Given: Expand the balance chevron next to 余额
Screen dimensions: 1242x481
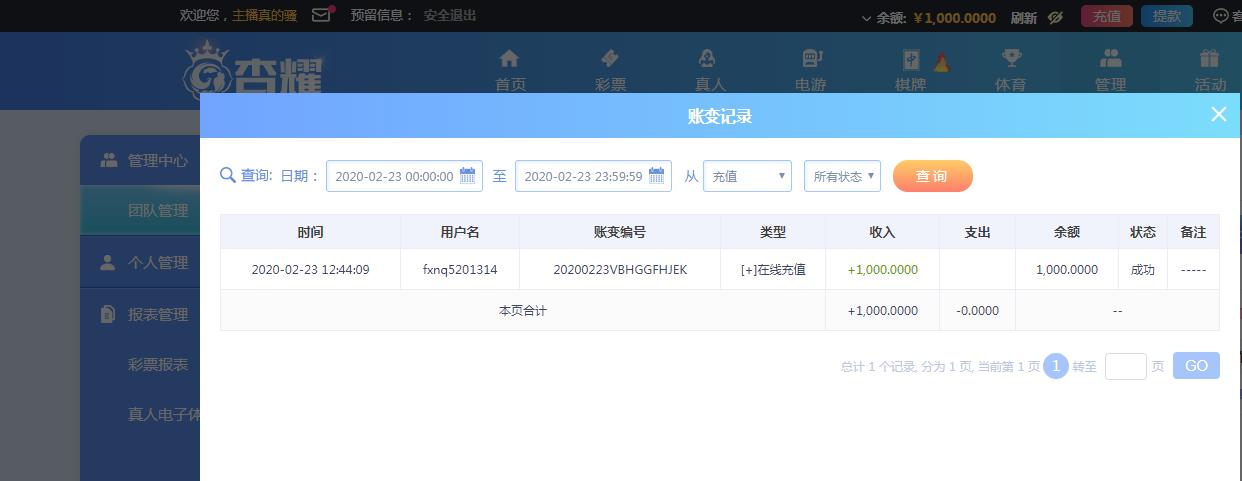Looking at the screenshot, I should pyautogui.click(x=866, y=18).
